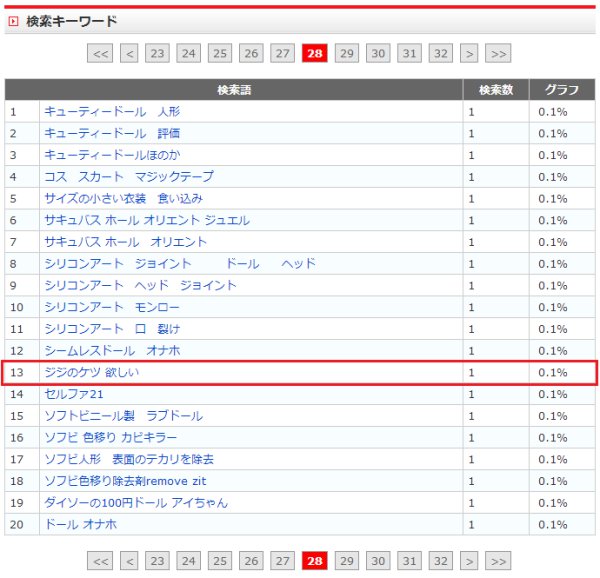Click 0.1% value in シリコンアート モンロー row
Viewport: 600px width, 578px height.
pyautogui.click(x=553, y=307)
